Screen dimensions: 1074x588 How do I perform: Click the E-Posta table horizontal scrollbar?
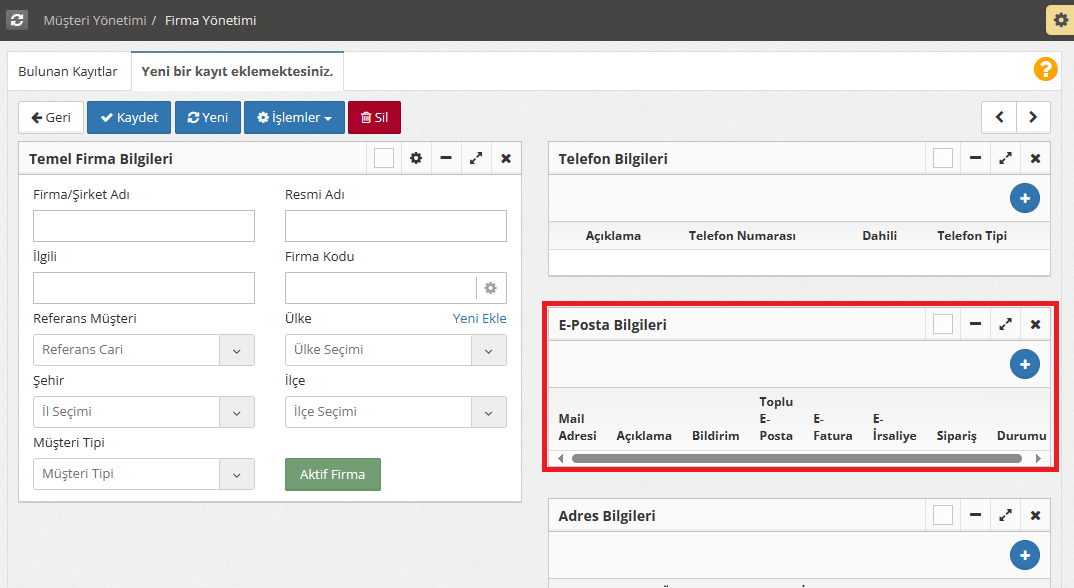[x=796, y=458]
